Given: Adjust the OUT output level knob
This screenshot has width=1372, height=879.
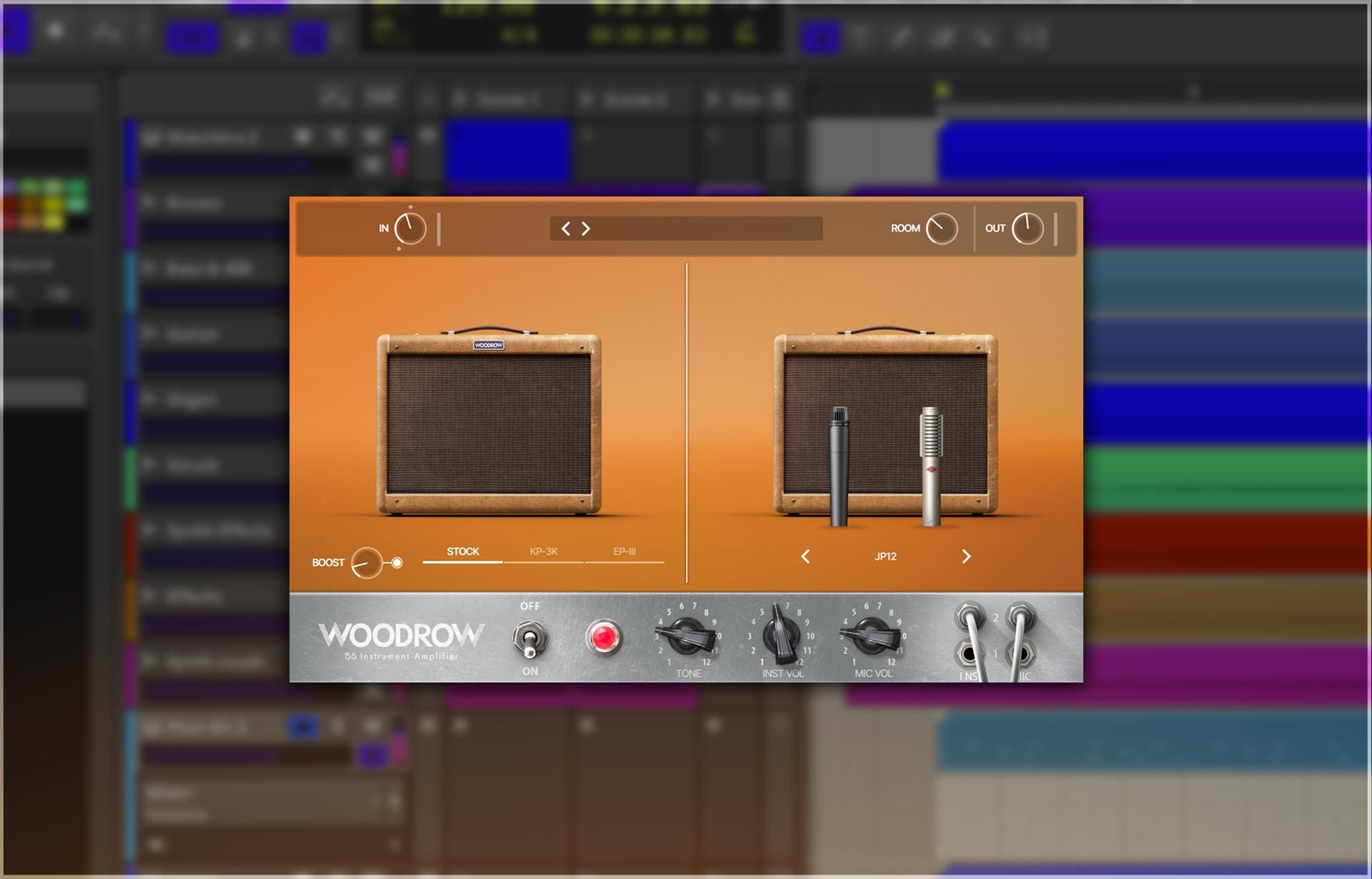Looking at the screenshot, I should coord(1028,229).
